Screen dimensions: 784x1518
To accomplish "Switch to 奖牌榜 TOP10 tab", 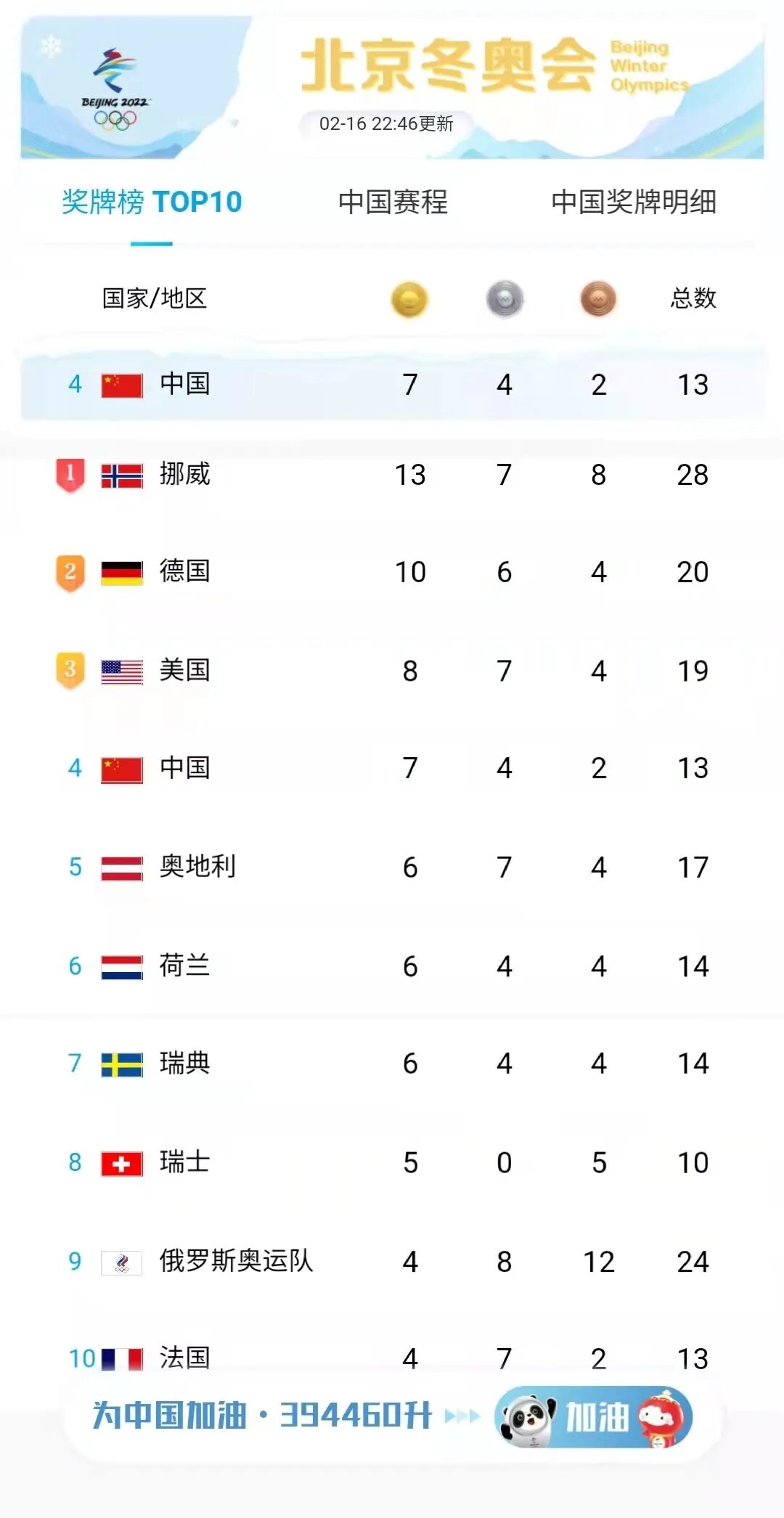I will [x=152, y=202].
